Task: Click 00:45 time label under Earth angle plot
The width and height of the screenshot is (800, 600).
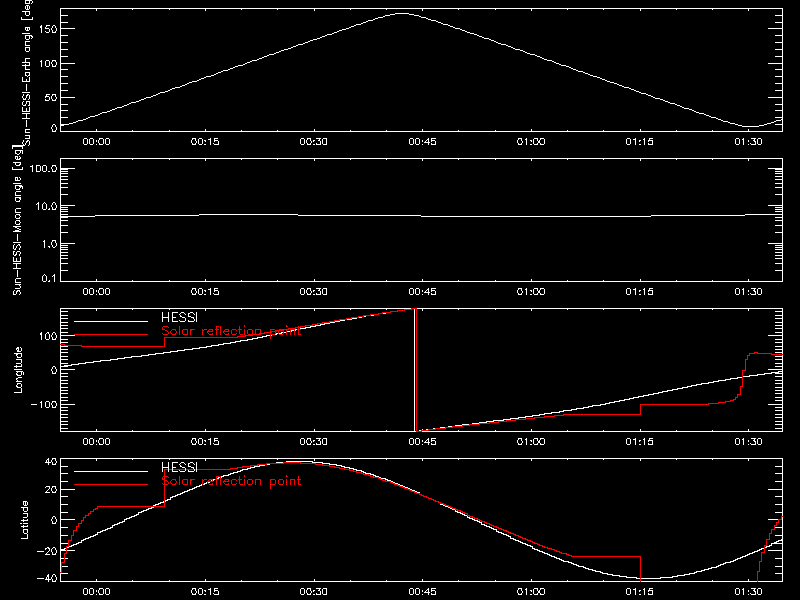Action: 422,142
